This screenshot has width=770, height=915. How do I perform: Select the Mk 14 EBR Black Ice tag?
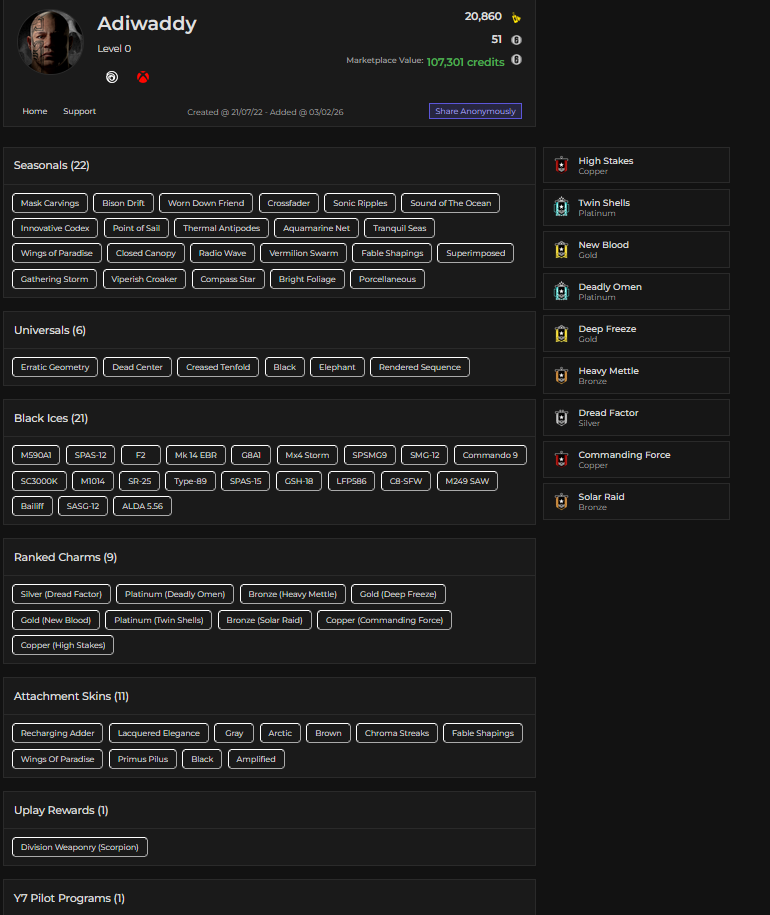(x=195, y=455)
